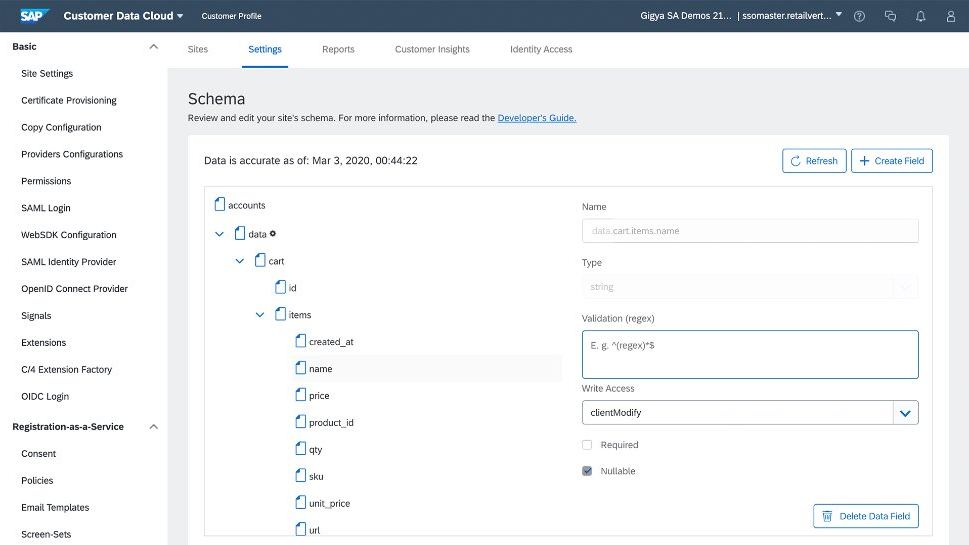Collapse the items tree node

[260, 315]
